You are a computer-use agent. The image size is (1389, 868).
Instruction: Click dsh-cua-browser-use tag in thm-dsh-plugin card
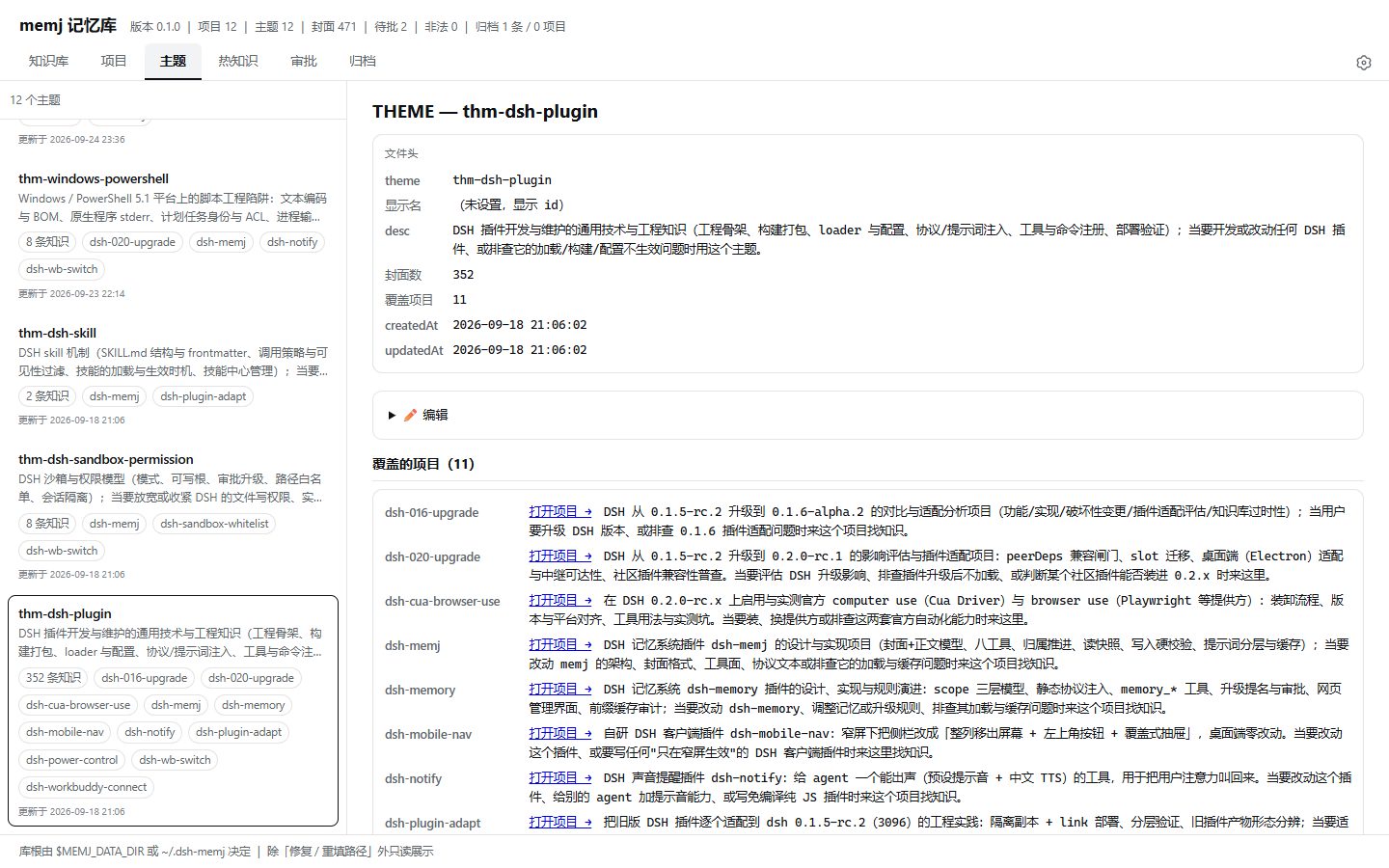(78, 705)
